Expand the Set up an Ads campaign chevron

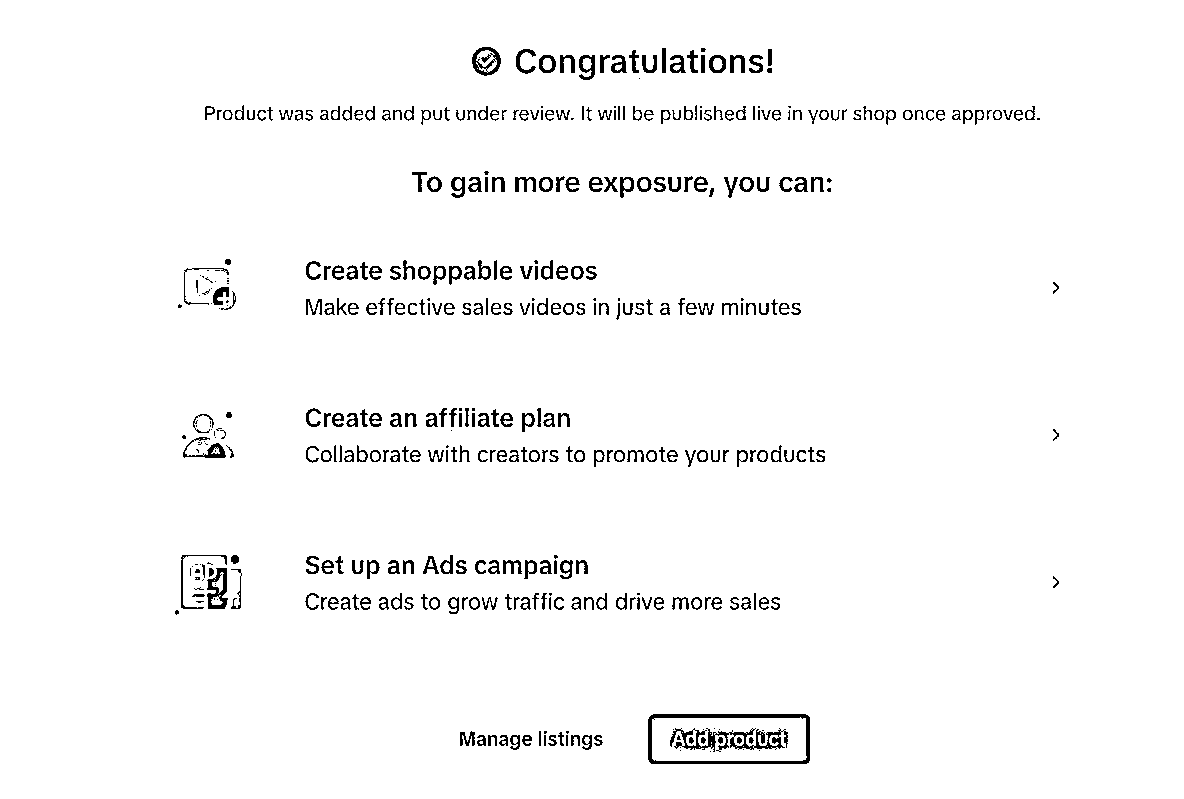pyautogui.click(x=1056, y=582)
